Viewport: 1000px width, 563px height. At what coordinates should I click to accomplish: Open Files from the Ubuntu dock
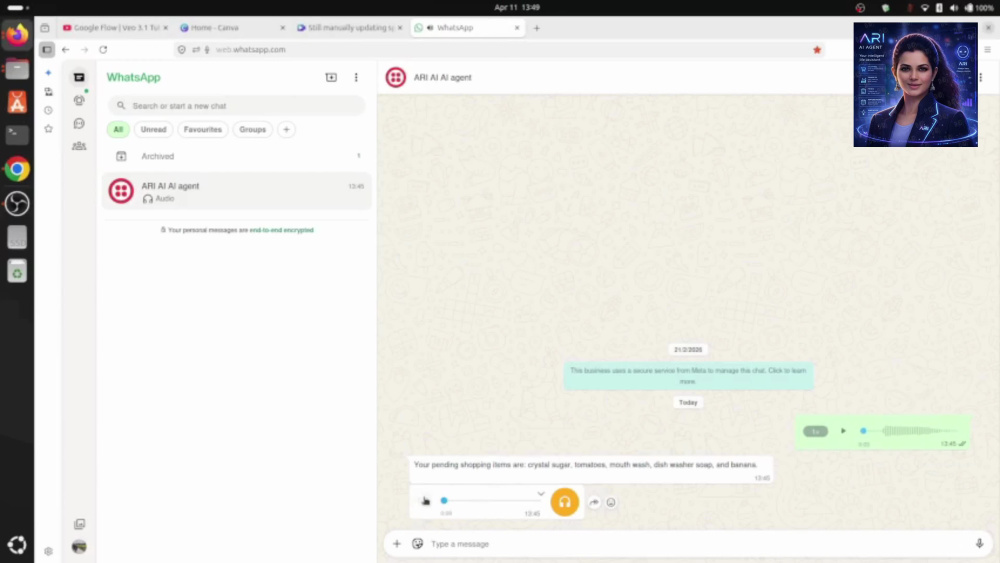[17, 68]
